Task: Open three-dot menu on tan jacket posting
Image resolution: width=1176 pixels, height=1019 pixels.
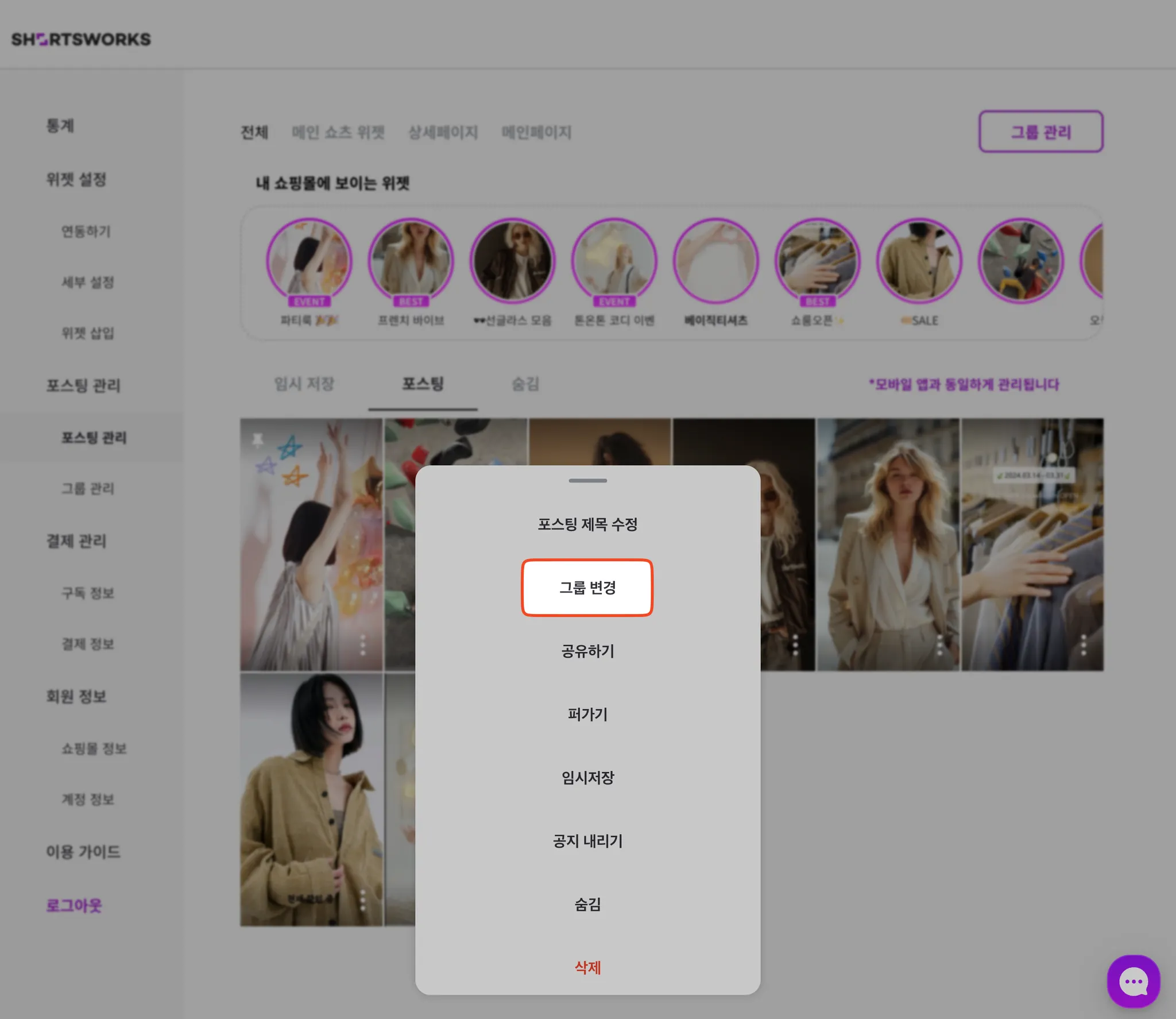Action: (362, 900)
